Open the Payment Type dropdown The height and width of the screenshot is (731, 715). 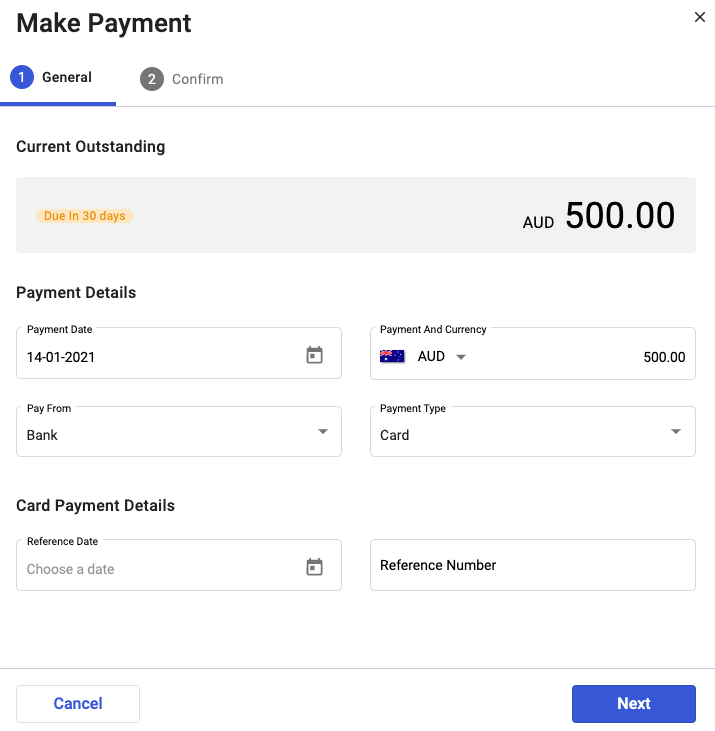click(x=533, y=432)
